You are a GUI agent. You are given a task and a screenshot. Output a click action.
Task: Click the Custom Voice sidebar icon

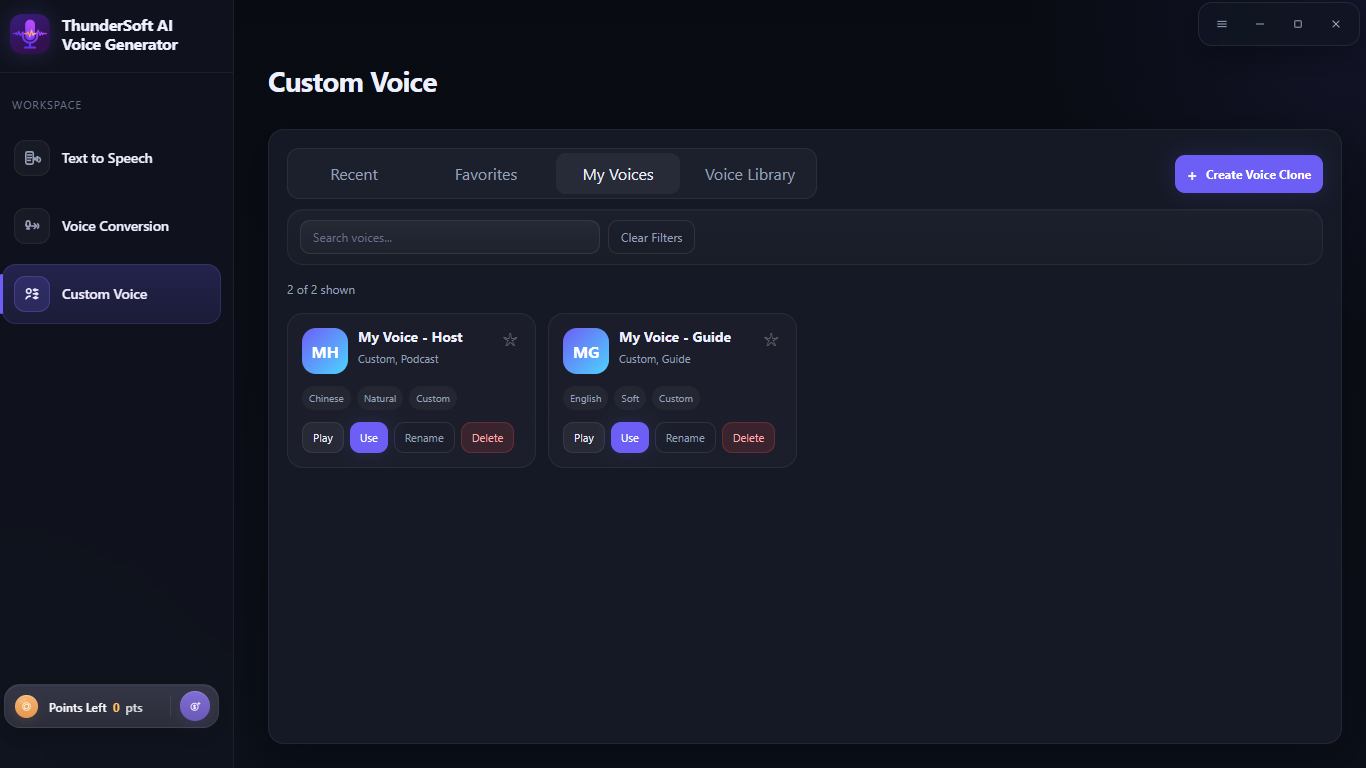point(32,294)
